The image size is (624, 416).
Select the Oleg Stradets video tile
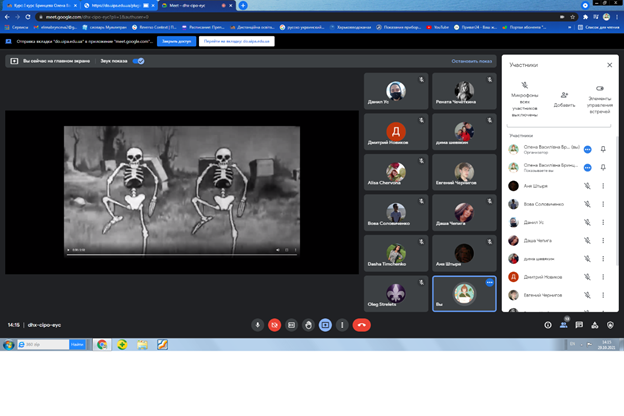click(x=396, y=294)
